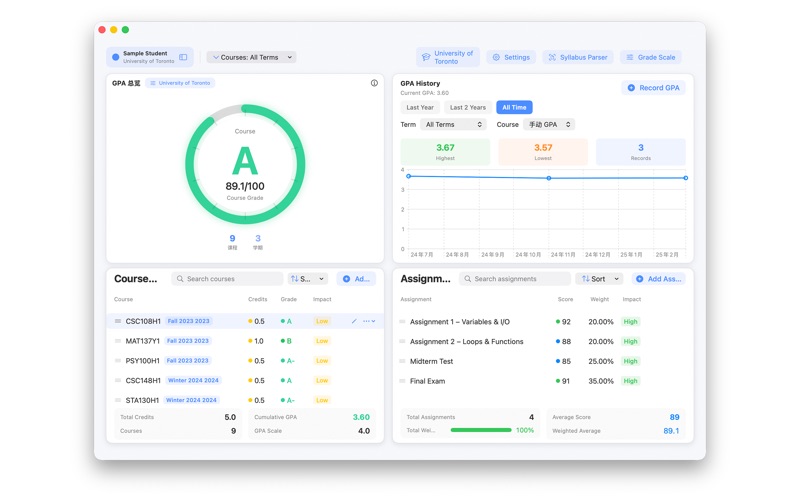Grab the drag handle of Final Exam row
Viewport: 800px width, 500px height.
pos(402,381)
